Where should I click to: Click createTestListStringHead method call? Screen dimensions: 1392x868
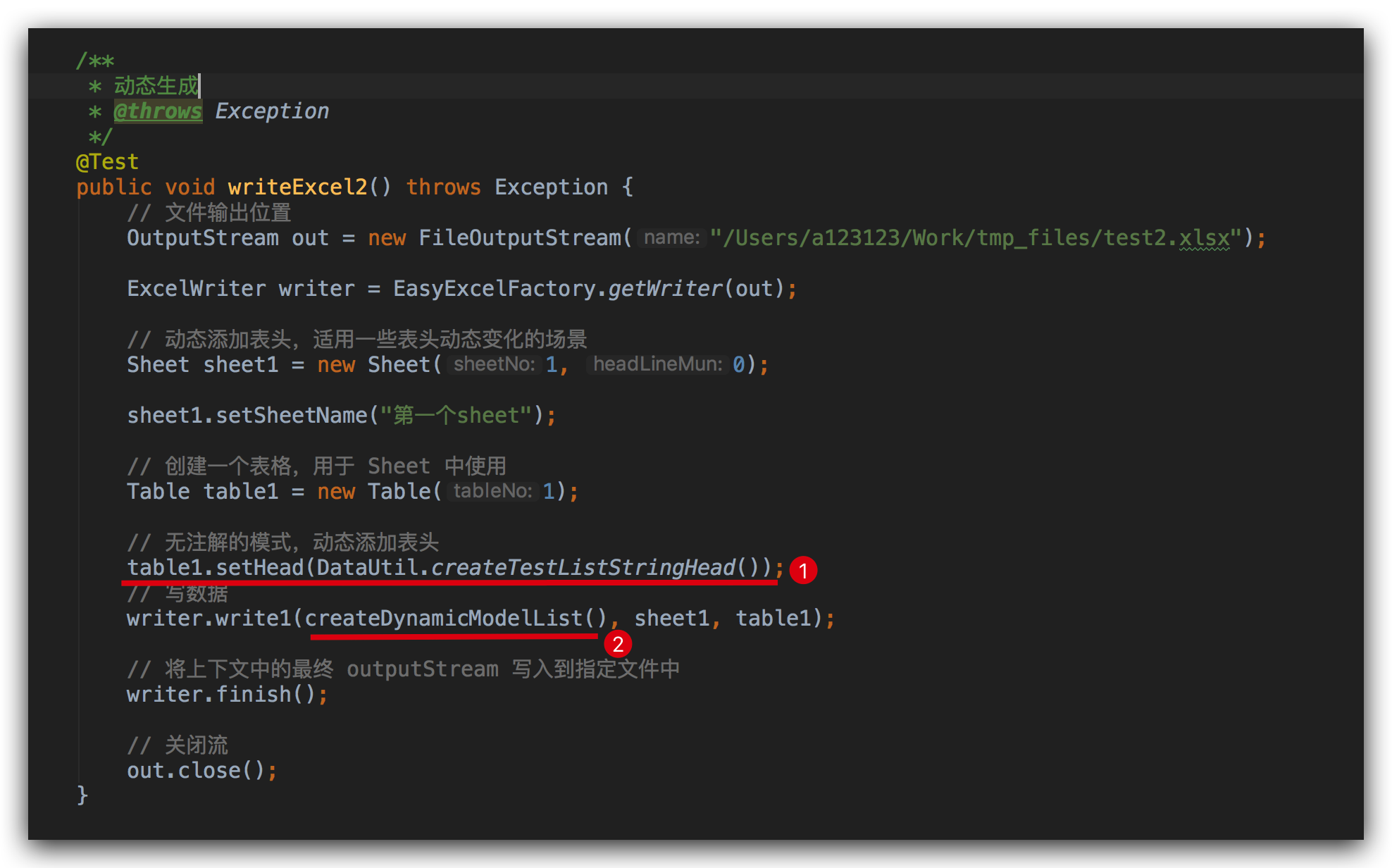point(583,568)
